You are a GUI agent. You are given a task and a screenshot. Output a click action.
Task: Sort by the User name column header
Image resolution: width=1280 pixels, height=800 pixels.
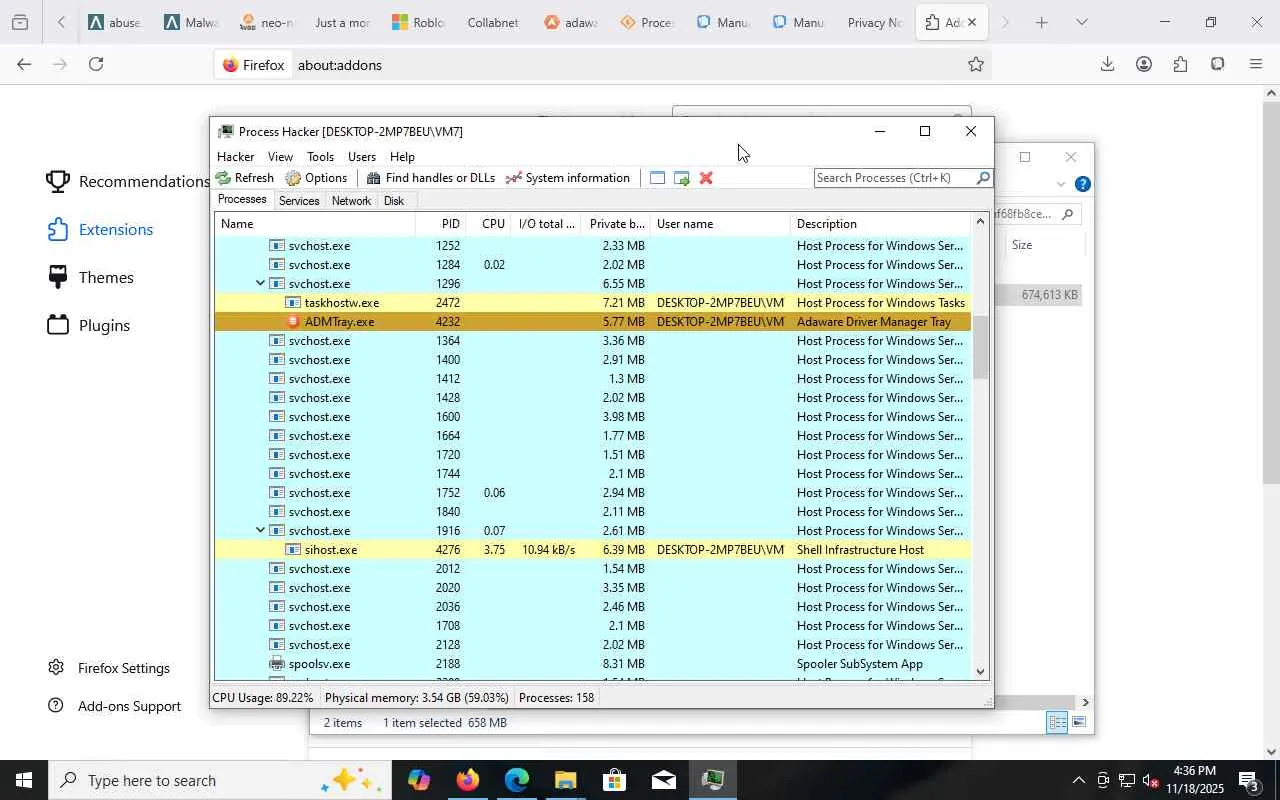click(x=720, y=224)
